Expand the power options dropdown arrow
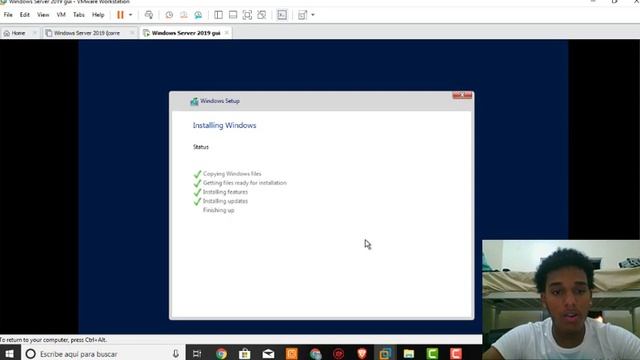Screen dimensions: 640x360 (x=131, y=15)
